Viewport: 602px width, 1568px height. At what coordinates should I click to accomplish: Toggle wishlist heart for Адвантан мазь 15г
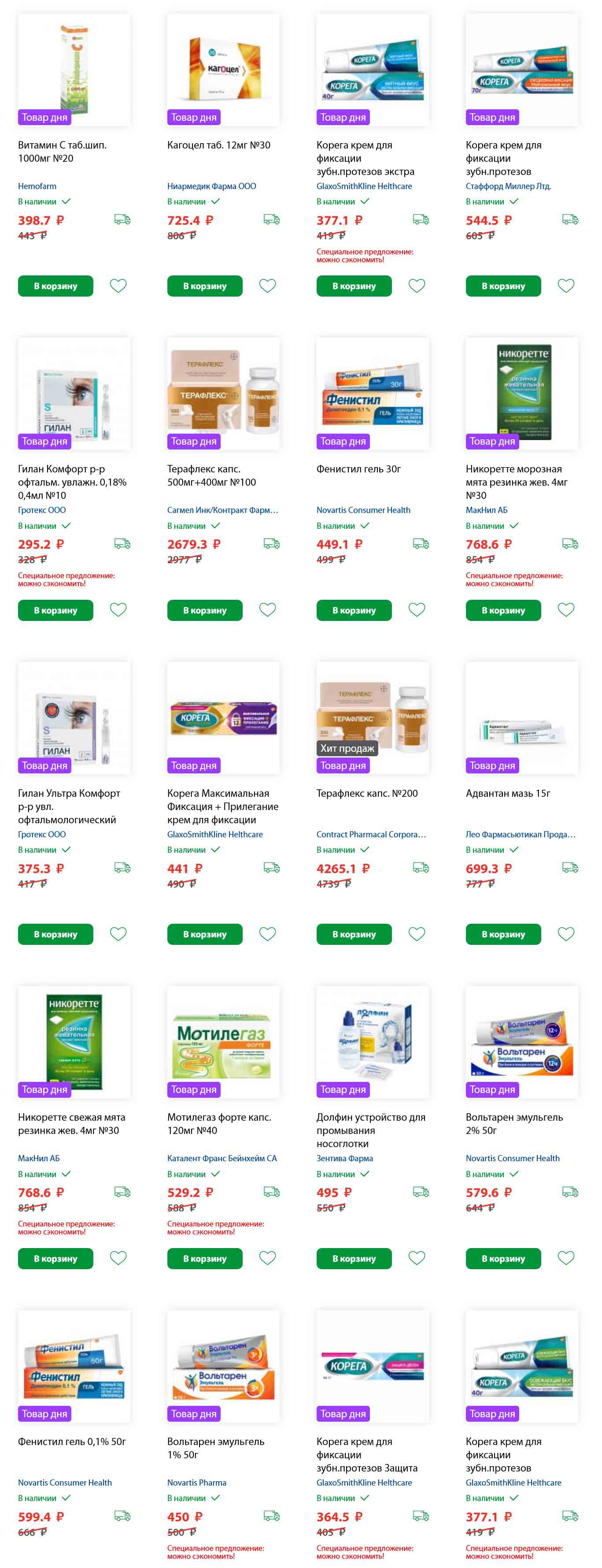click(x=566, y=934)
